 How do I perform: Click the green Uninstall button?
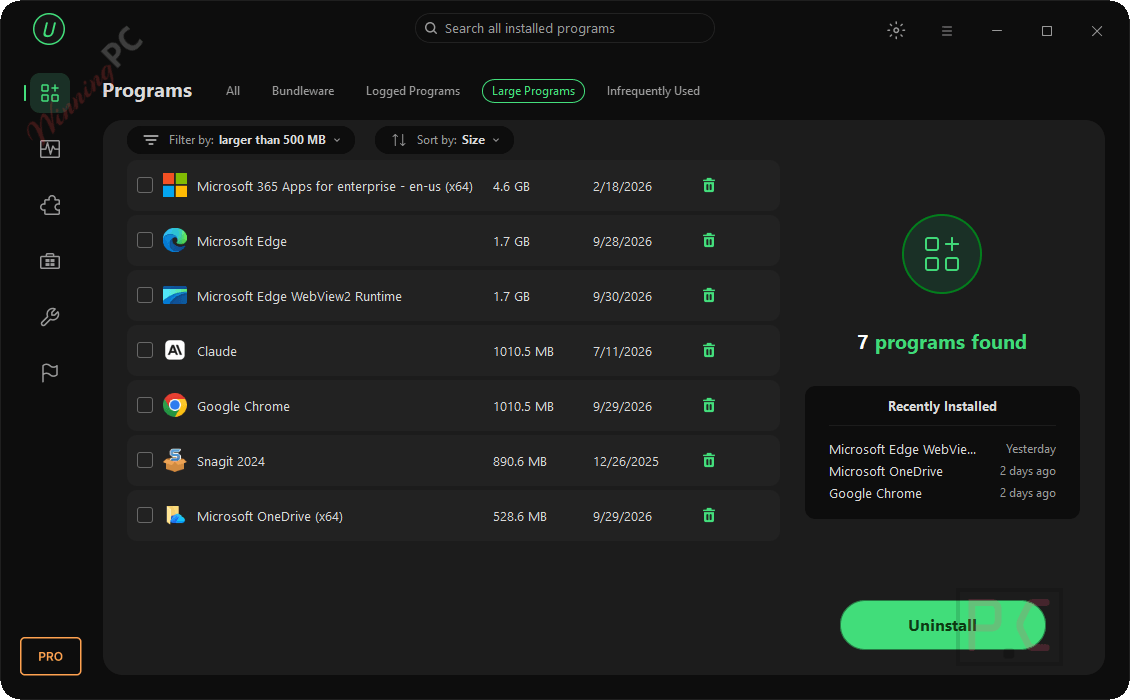click(x=942, y=625)
